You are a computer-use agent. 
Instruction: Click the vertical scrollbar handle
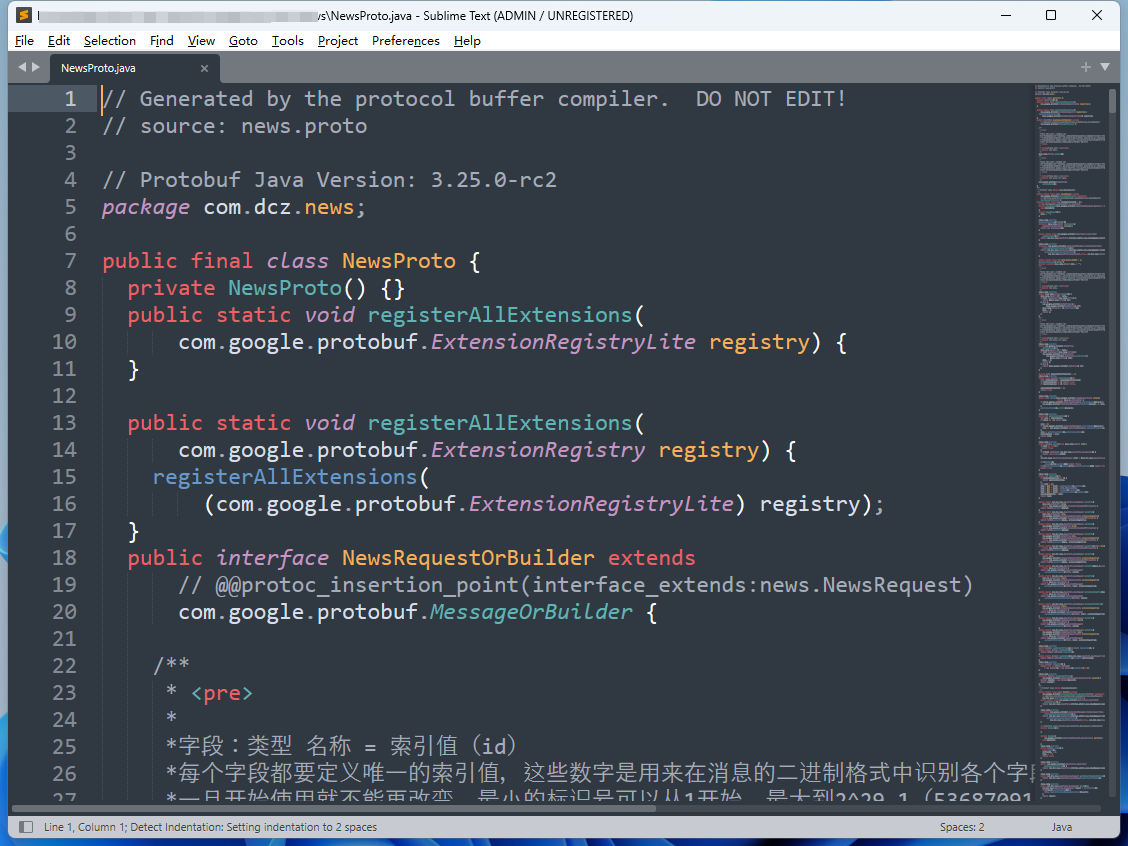(x=1113, y=100)
